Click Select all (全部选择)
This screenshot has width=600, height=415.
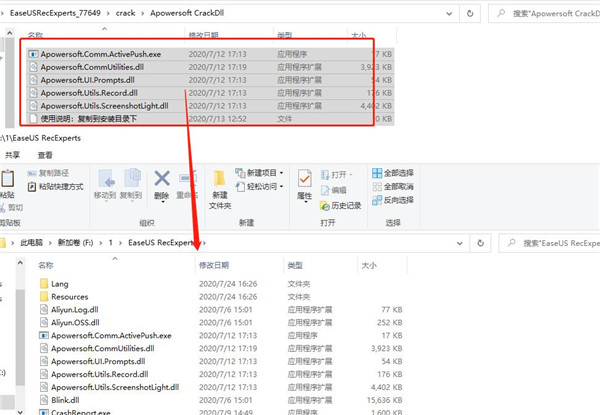click(393, 173)
